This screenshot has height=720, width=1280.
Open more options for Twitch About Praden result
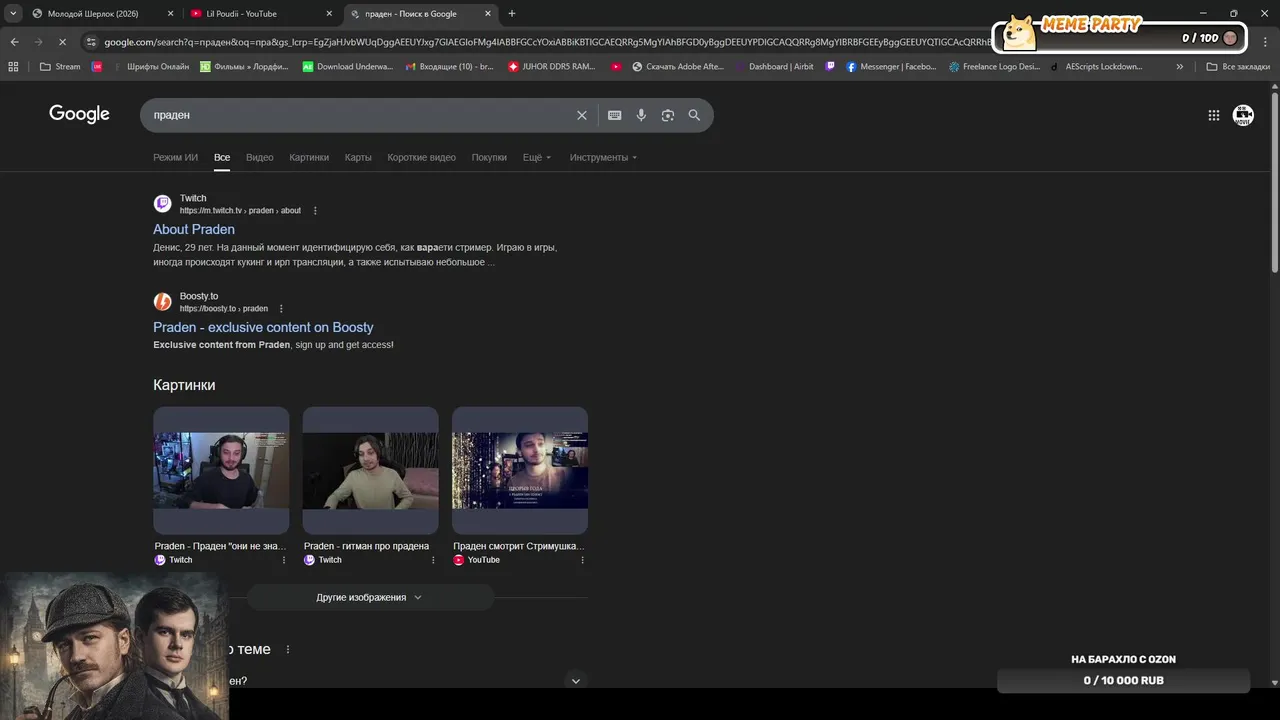[315, 211]
